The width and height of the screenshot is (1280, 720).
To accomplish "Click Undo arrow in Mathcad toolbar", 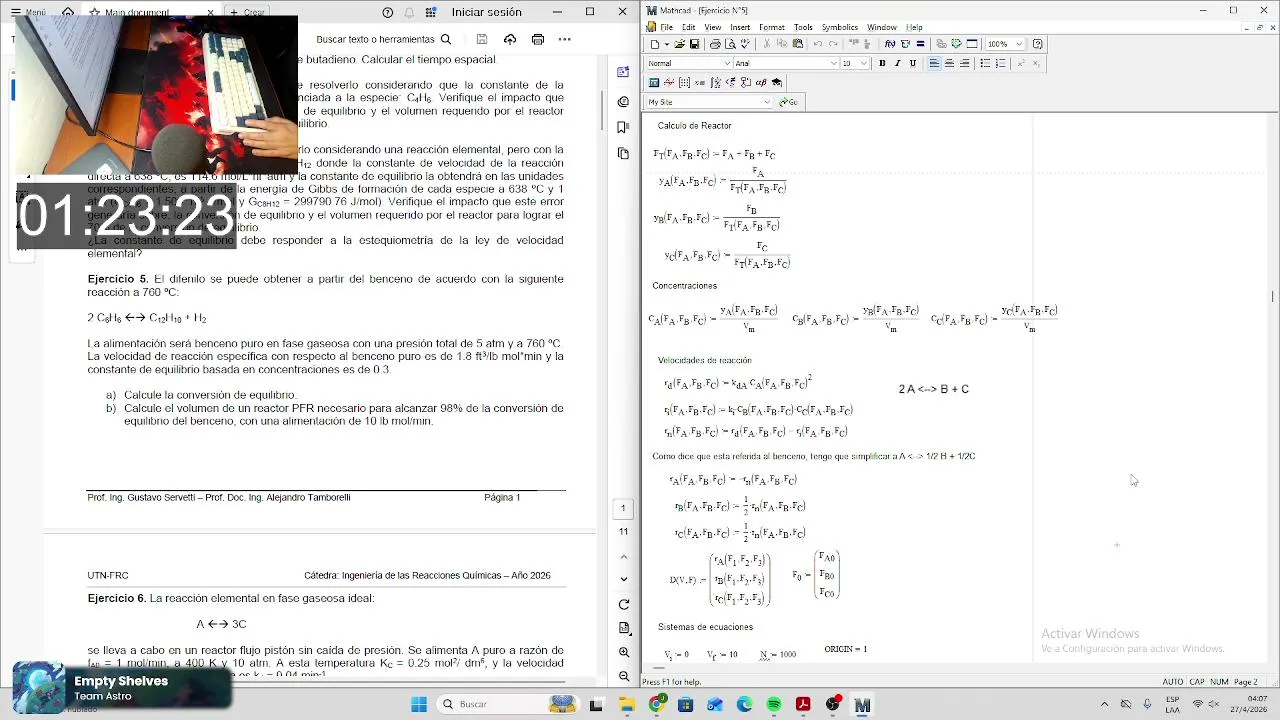I will click(818, 44).
